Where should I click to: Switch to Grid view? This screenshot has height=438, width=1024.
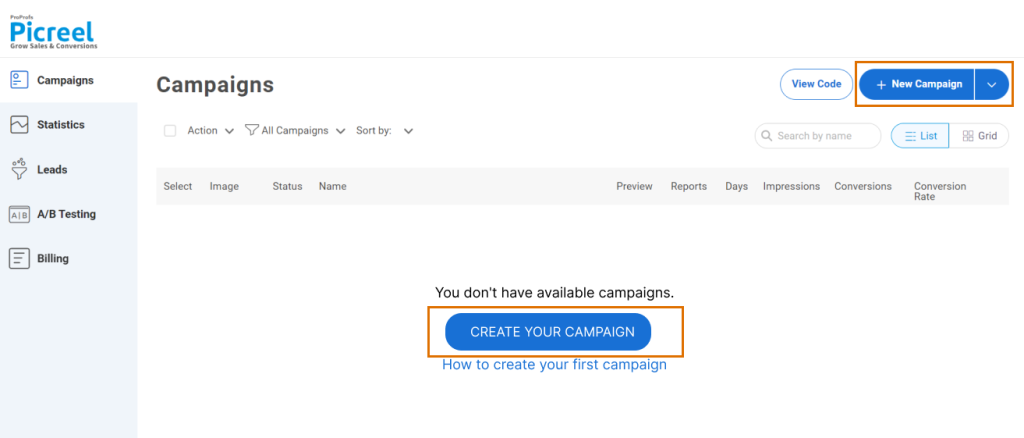(x=979, y=136)
